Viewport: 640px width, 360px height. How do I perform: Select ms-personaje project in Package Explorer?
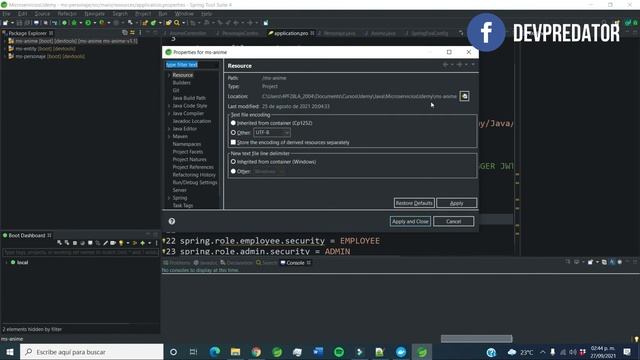[x=50, y=56]
